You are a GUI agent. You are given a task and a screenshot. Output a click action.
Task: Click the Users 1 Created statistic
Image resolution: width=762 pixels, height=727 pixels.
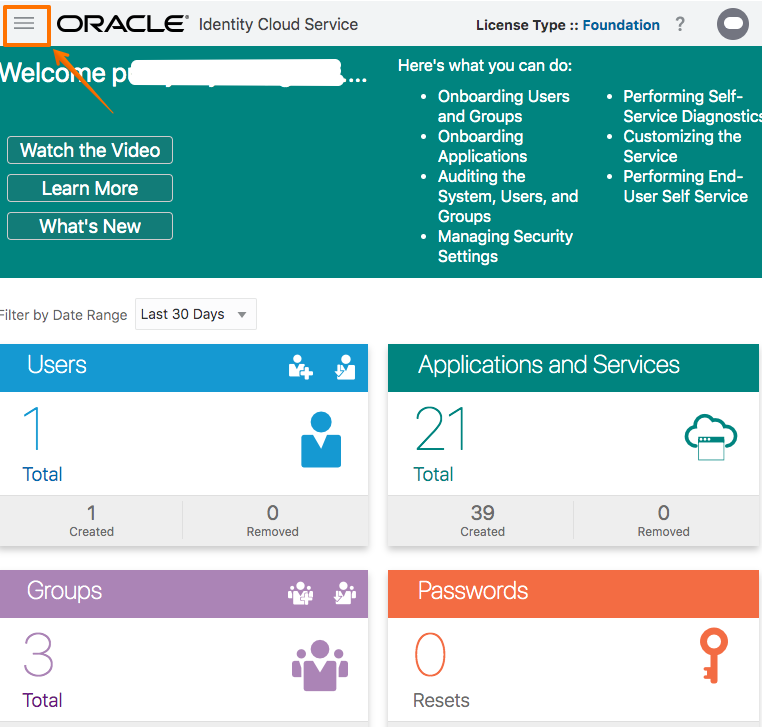pos(91,520)
